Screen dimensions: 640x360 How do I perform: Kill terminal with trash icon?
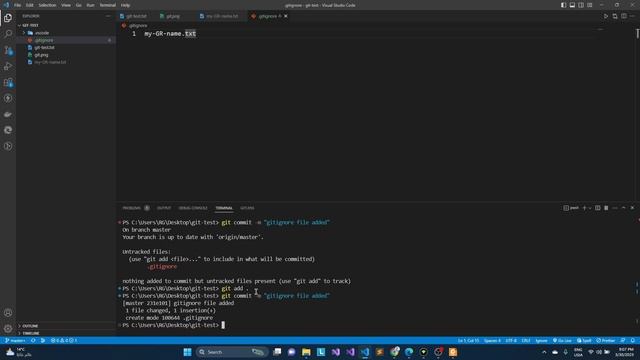point(606,208)
